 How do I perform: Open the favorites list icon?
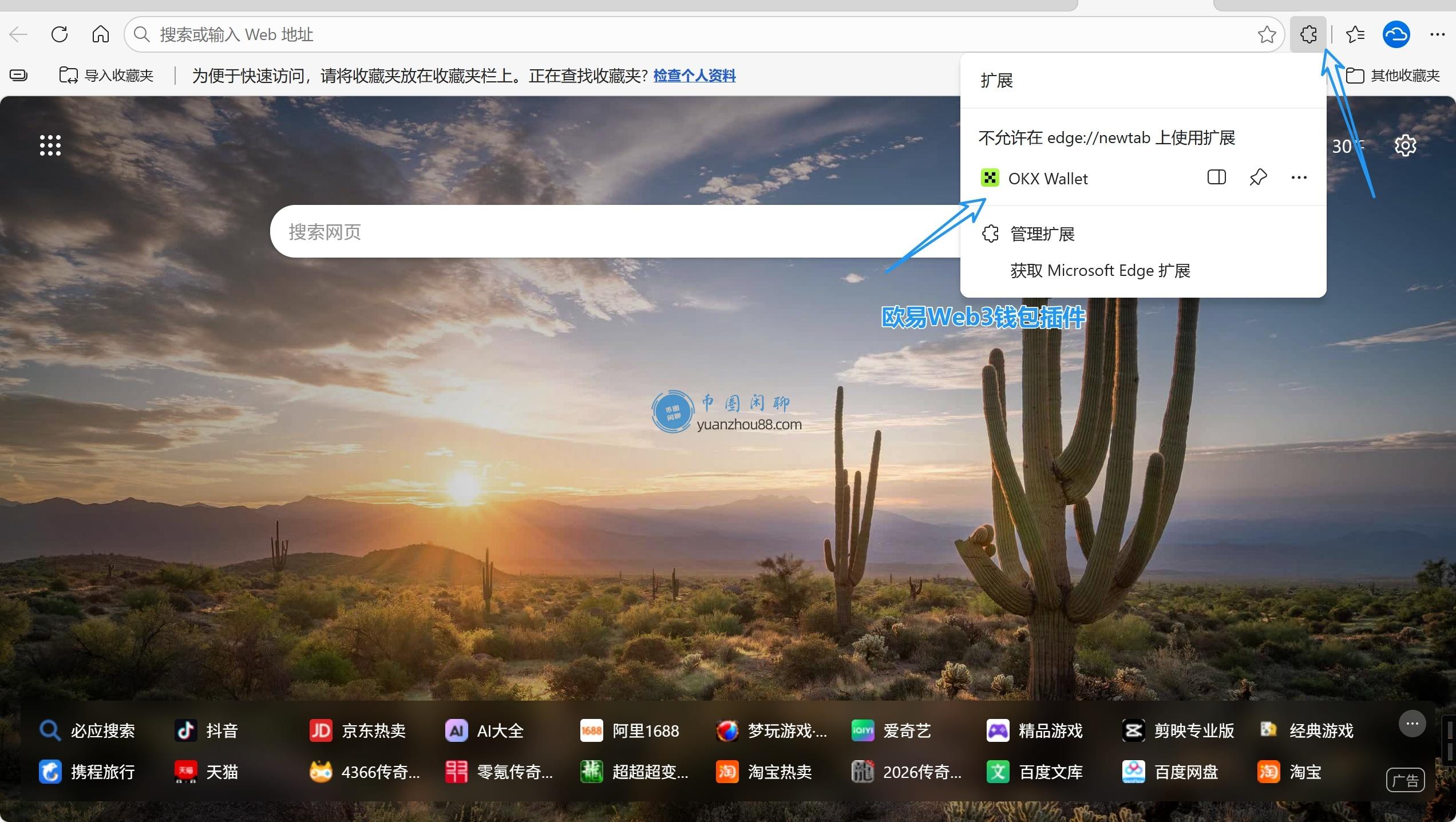click(x=1355, y=34)
